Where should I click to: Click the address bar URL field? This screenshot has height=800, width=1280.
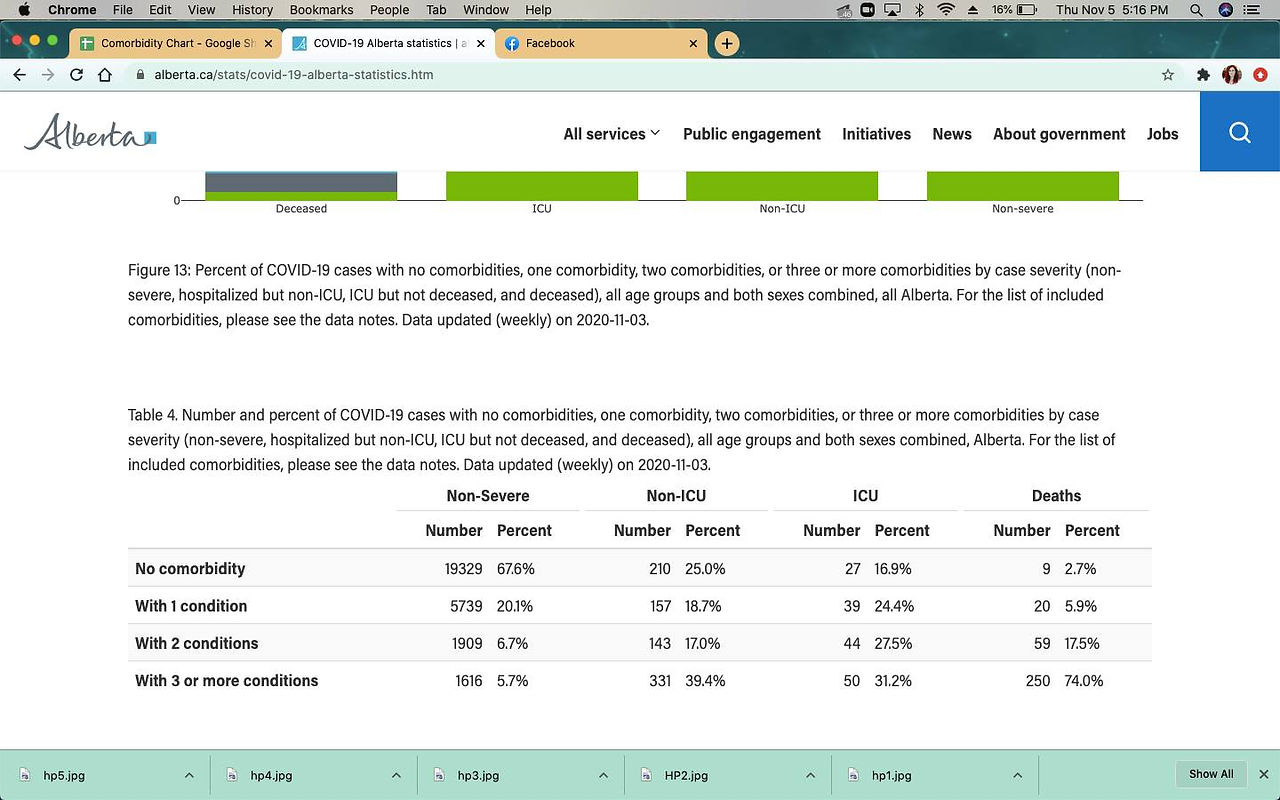(x=640, y=75)
